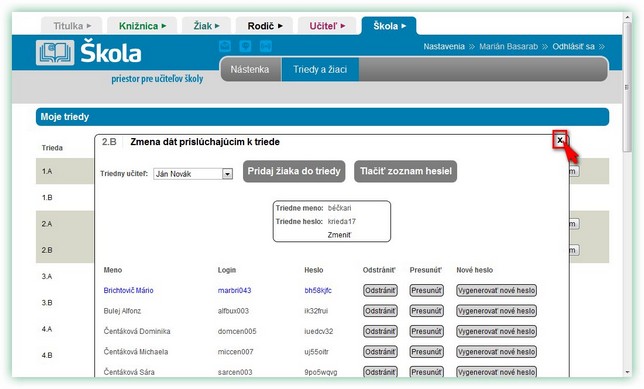
Task: Move Bulej Alfonz with Presunúť
Action: click(x=426, y=311)
